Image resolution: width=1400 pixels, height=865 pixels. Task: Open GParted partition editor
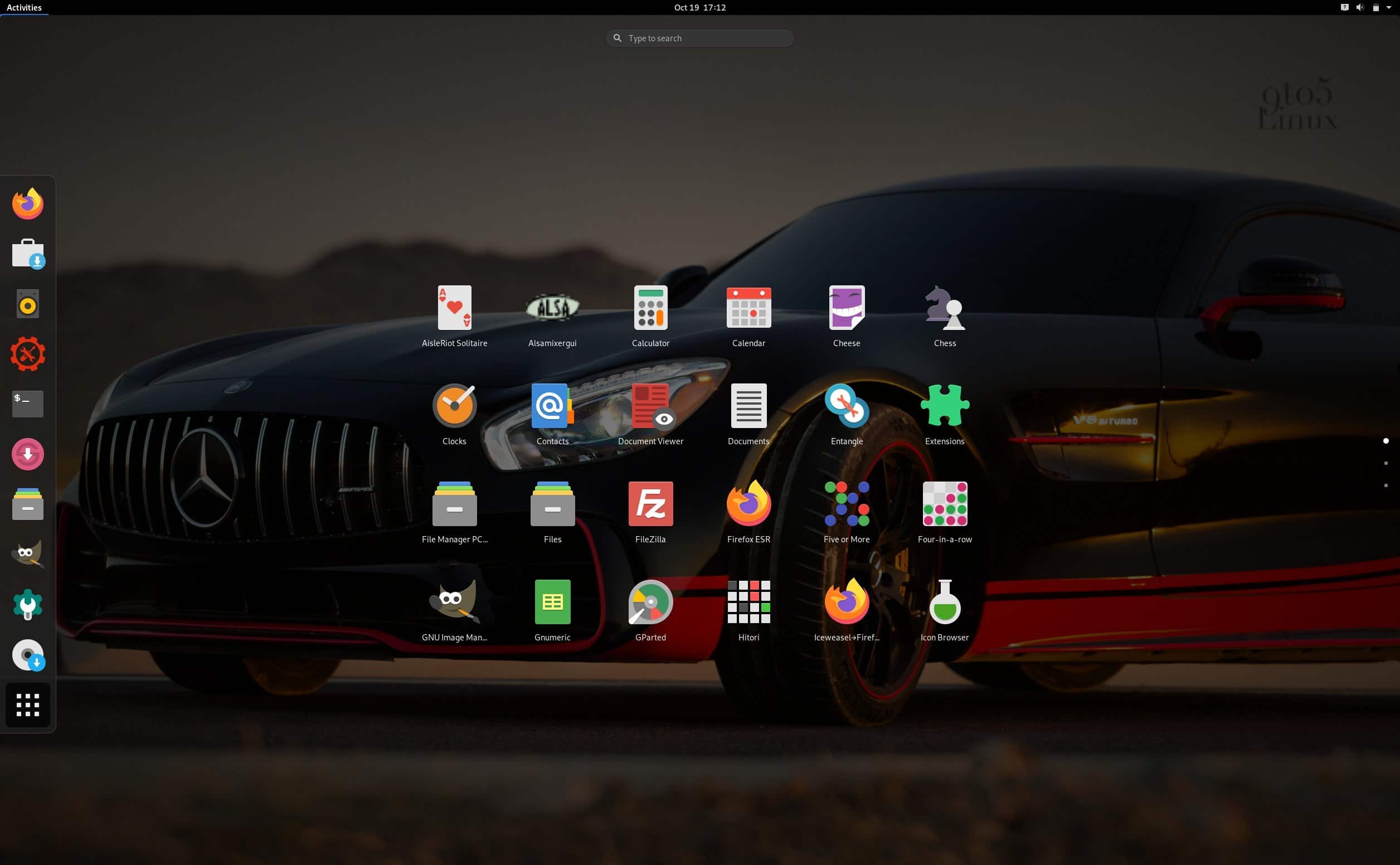coord(651,610)
